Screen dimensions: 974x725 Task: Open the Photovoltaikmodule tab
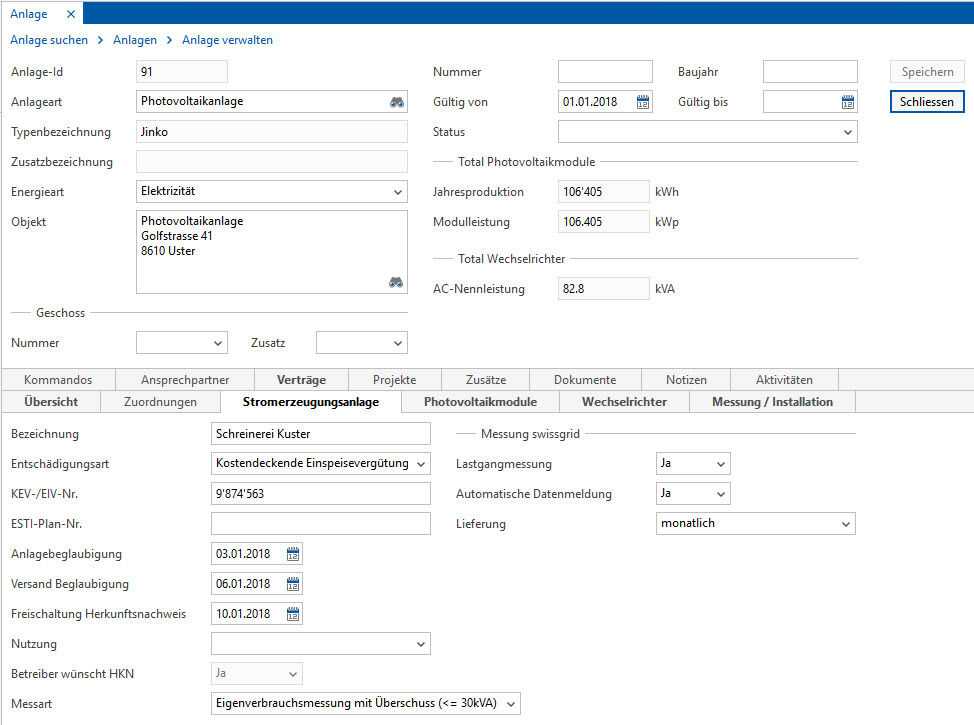(481, 402)
